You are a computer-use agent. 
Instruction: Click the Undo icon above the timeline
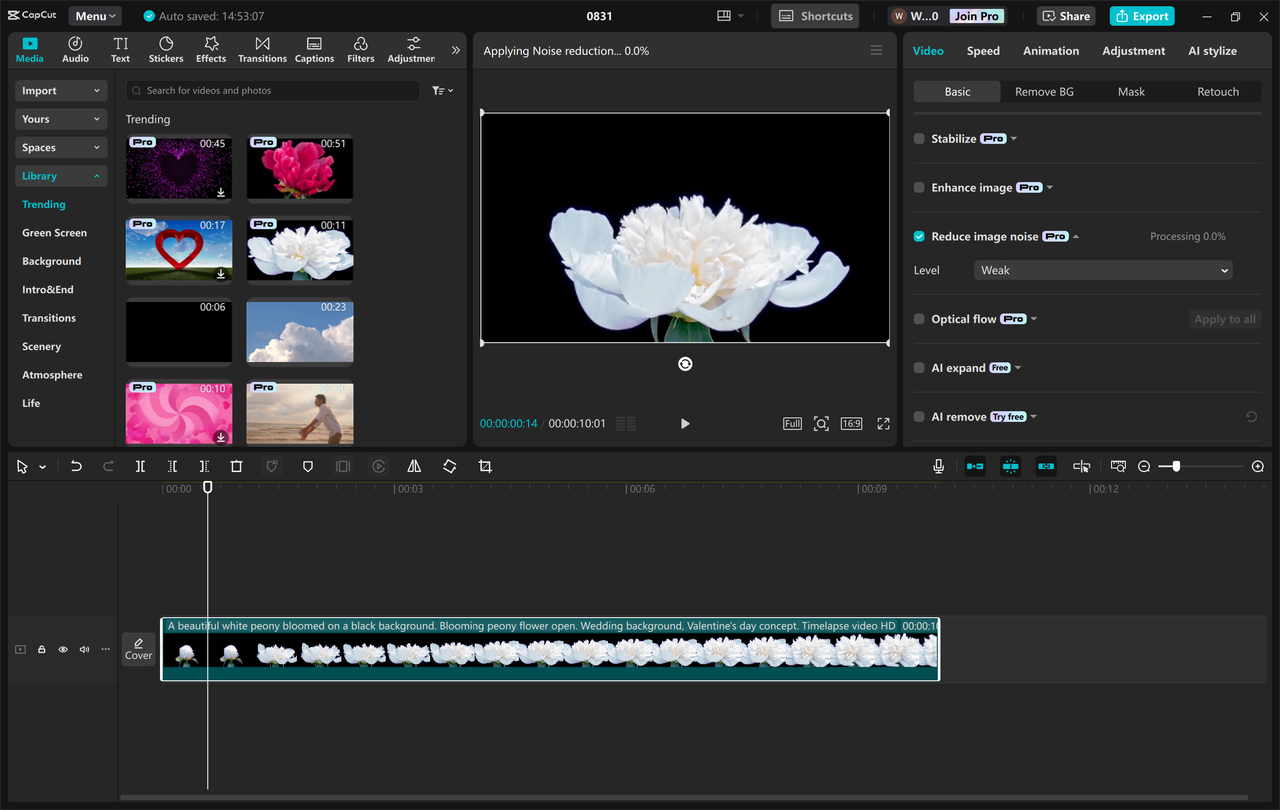[76, 466]
